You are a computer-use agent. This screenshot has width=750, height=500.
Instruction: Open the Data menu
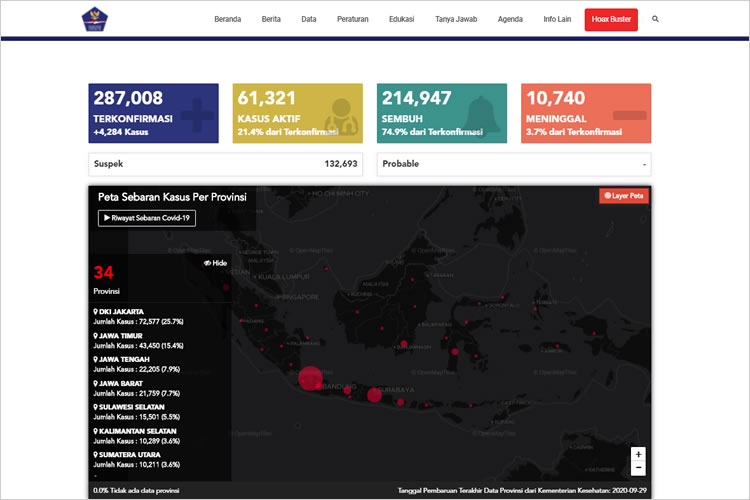point(309,19)
